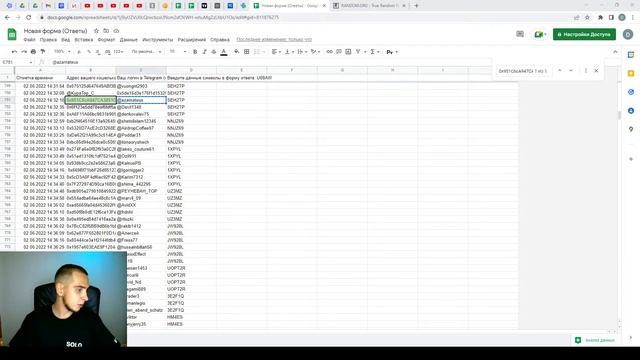Select the column A header
Viewport: 640px width, 360px height.
click(40, 70)
